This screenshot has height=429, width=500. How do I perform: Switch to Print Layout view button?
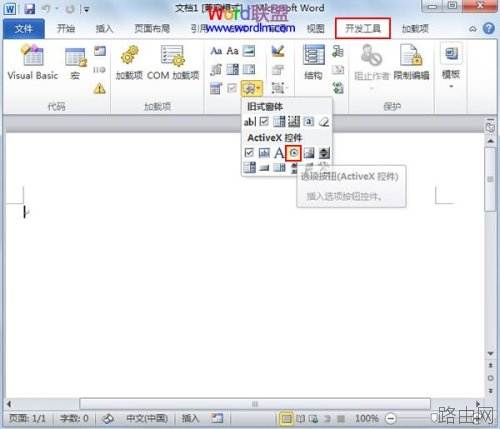(x=286, y=418)
